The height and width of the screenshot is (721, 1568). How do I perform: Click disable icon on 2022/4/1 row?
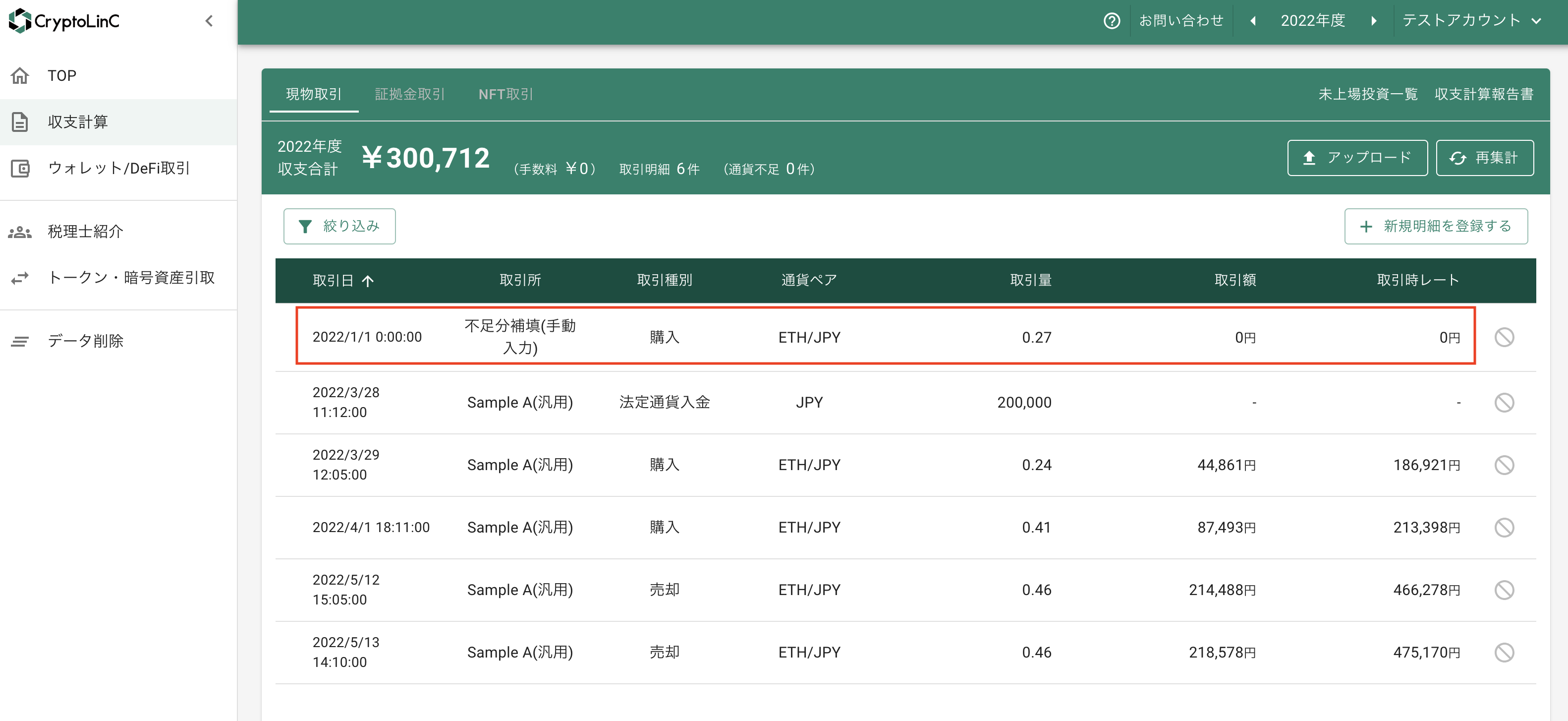(x=1504, y=527)
